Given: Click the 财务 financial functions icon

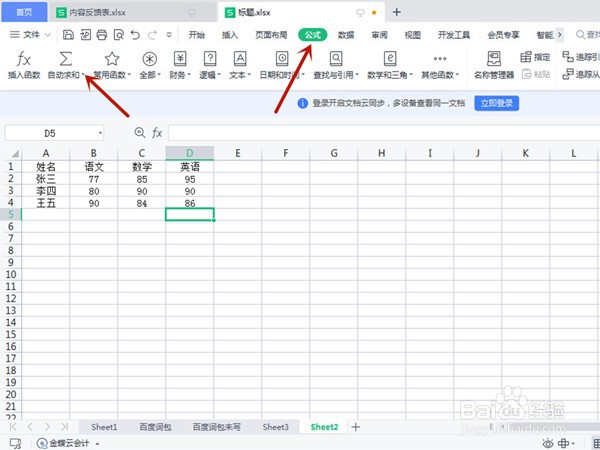Looking at the screenshot, I should pos(180,59).
